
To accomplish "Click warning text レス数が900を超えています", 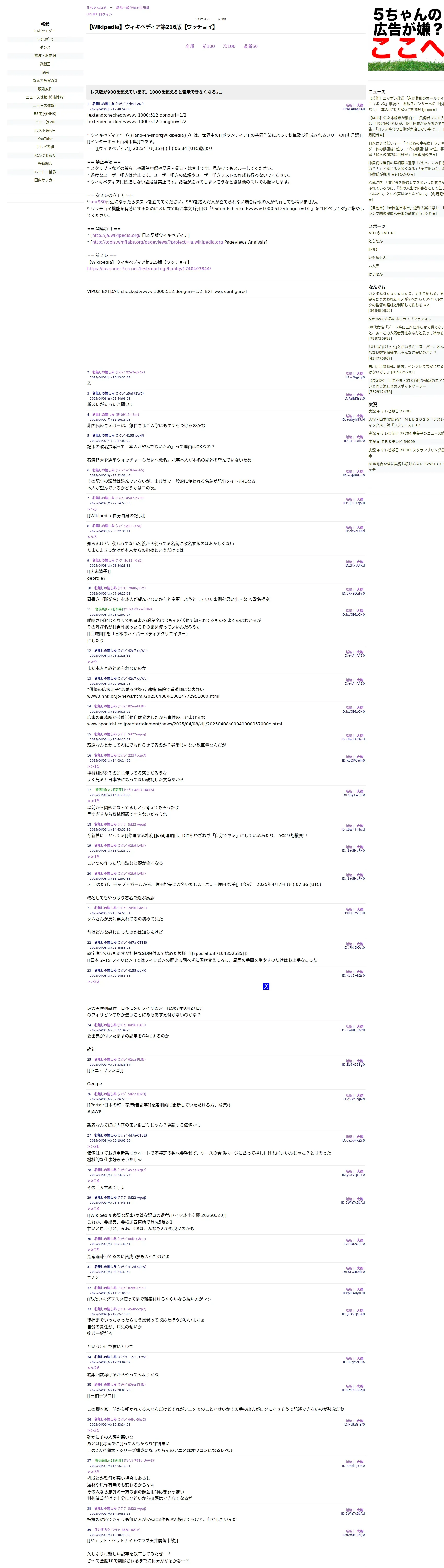I will 157,92.
